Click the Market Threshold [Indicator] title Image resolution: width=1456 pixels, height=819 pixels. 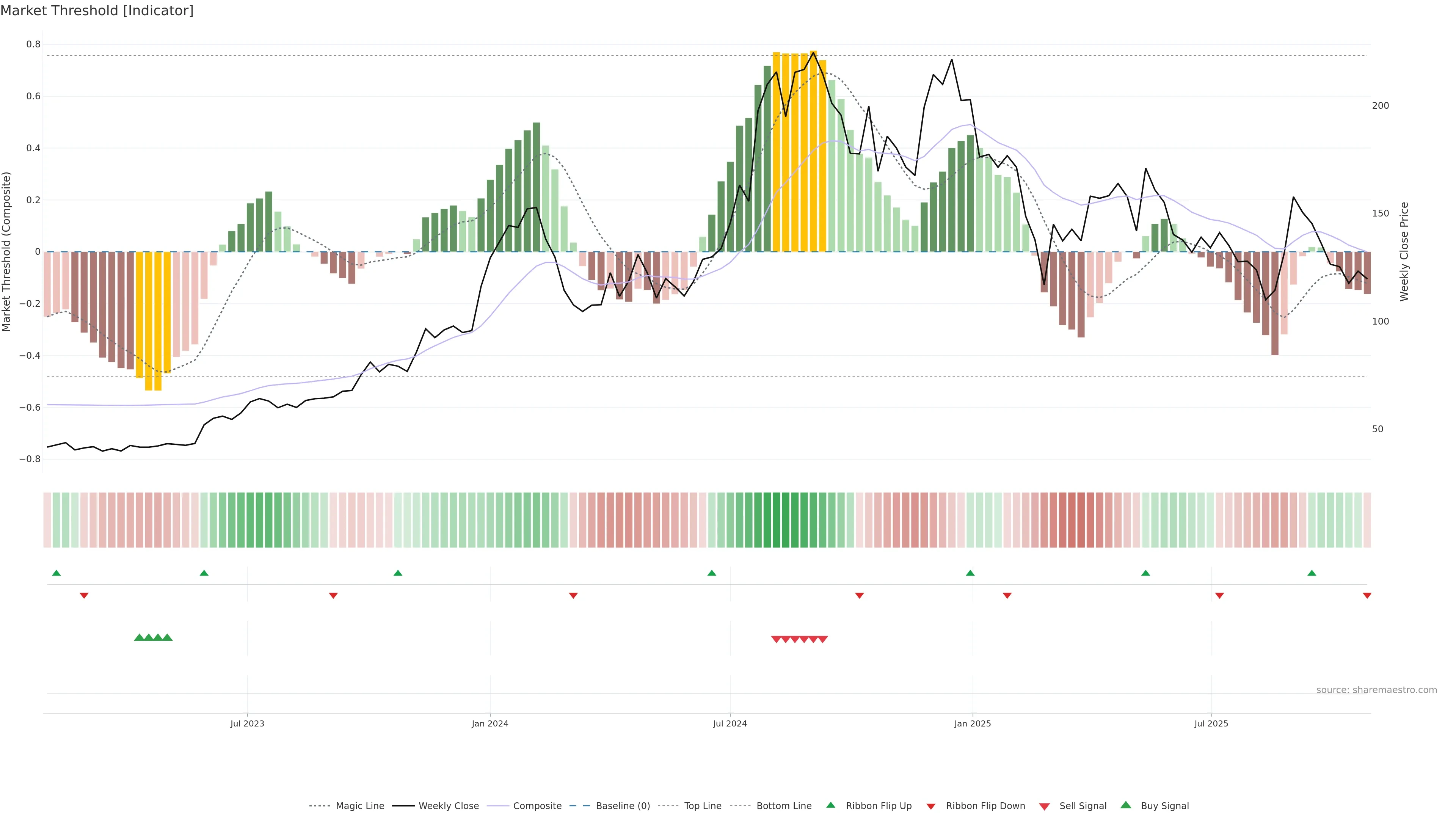(97, 11)
